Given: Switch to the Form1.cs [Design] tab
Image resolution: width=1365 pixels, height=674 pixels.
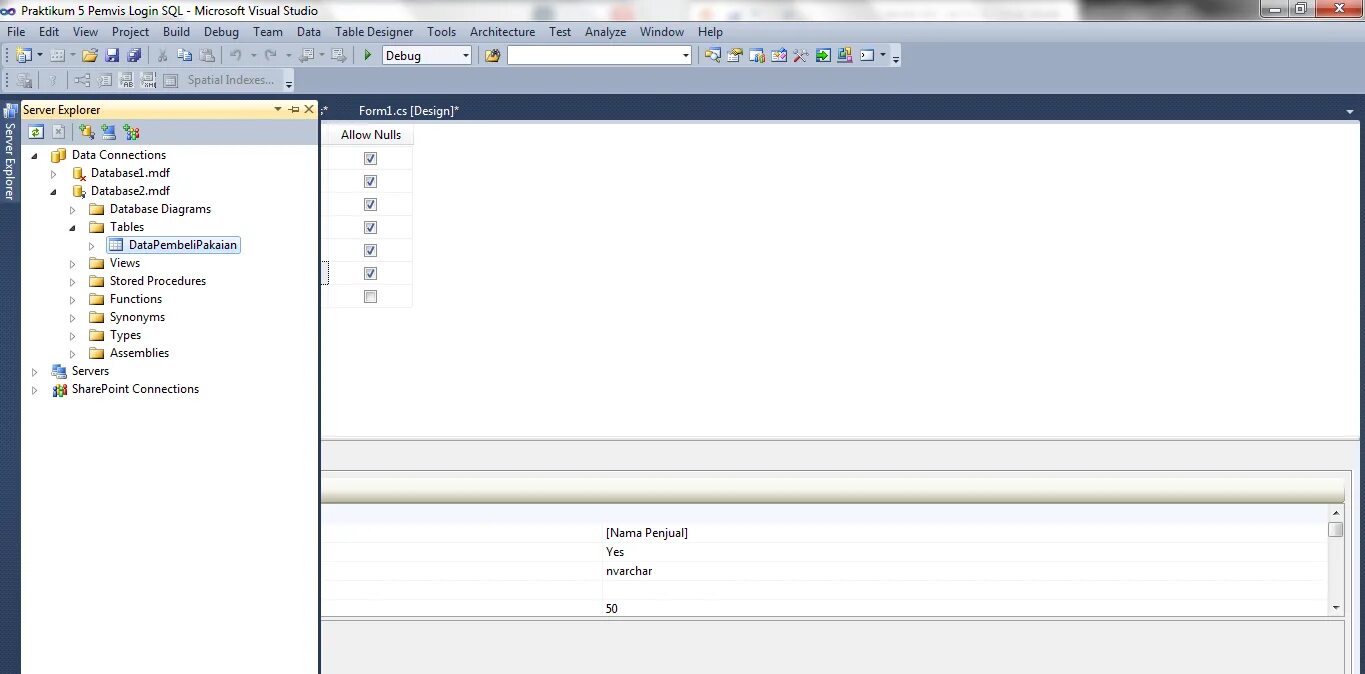Looking at the screenshot, I should pyautogui.click(x=409, y=111).
